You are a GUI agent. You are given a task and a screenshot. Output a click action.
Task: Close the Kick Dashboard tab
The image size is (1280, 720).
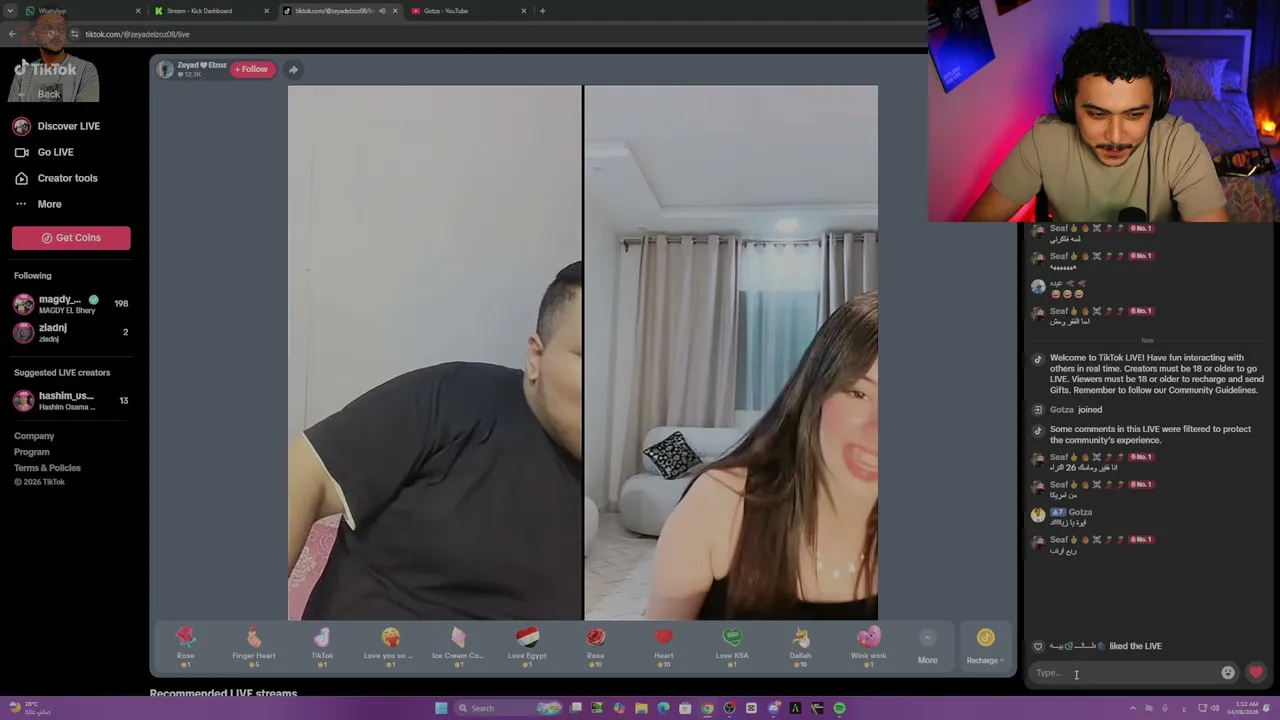pos(266,11)
